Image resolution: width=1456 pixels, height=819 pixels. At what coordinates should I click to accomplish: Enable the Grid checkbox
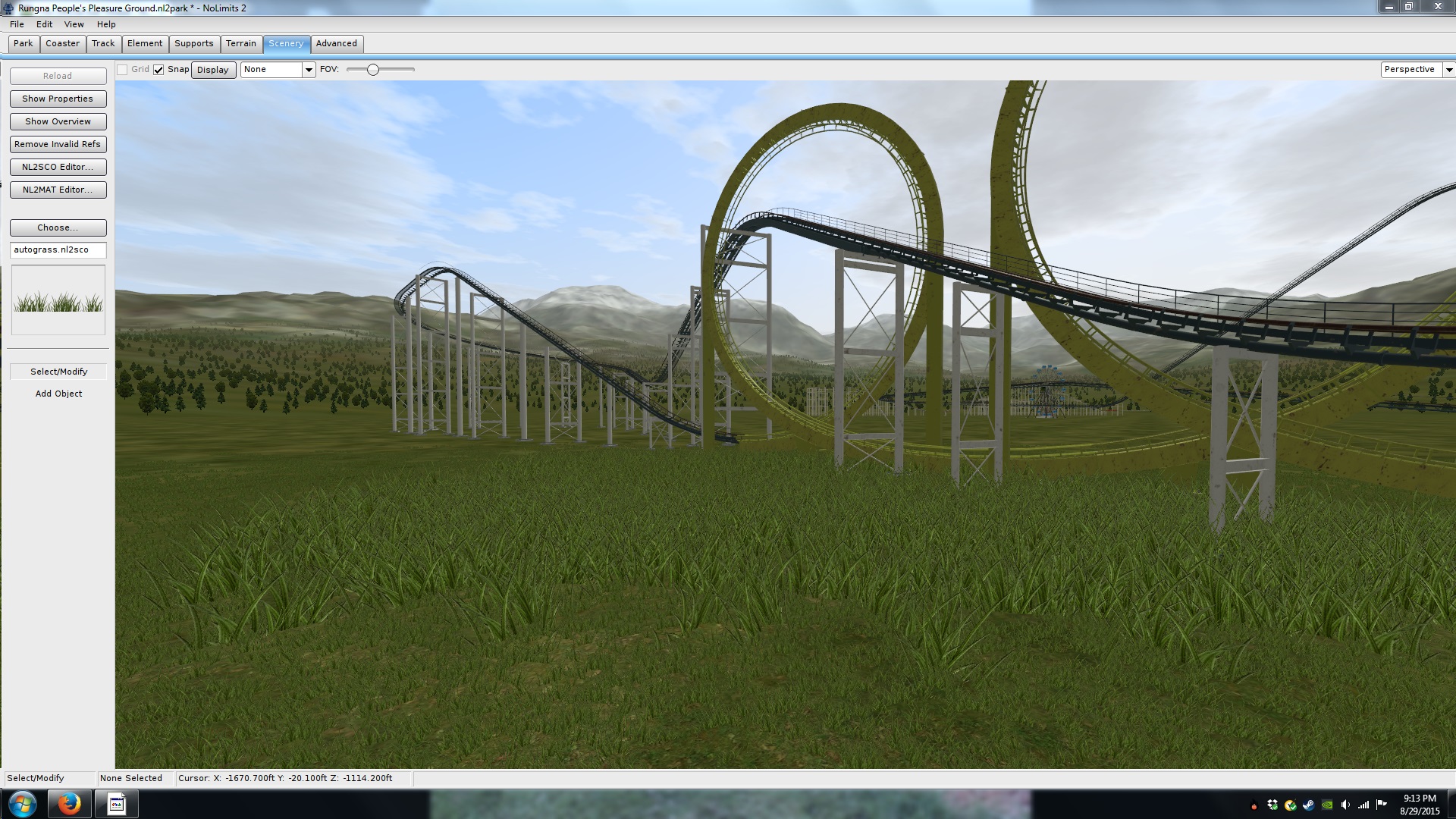pos(122,70)
